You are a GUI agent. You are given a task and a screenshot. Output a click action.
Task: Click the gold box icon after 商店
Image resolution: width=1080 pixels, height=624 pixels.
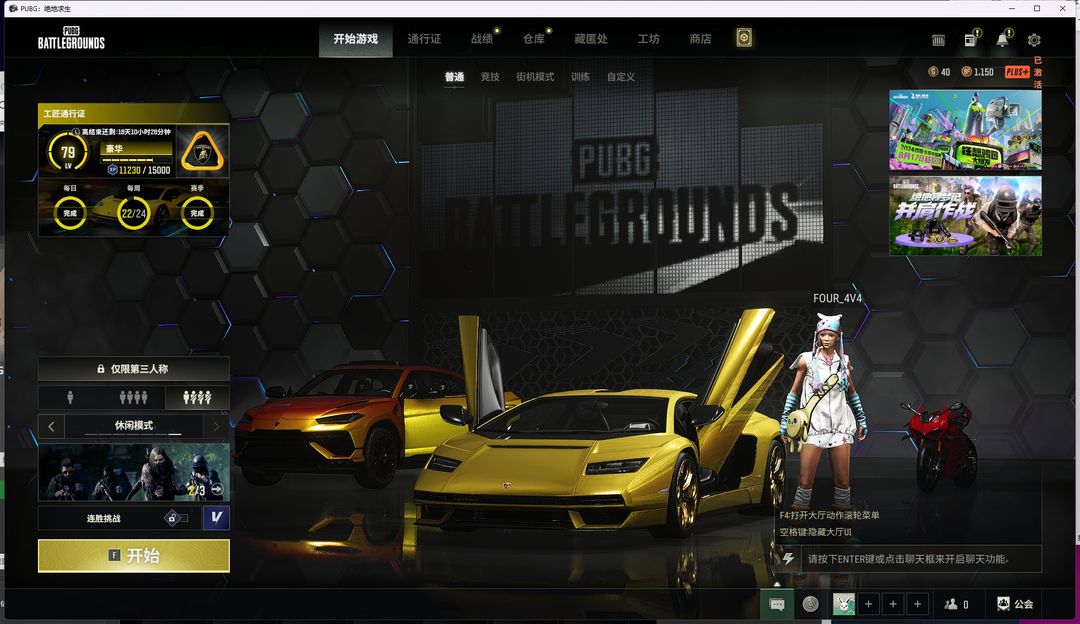pos(744,38)
